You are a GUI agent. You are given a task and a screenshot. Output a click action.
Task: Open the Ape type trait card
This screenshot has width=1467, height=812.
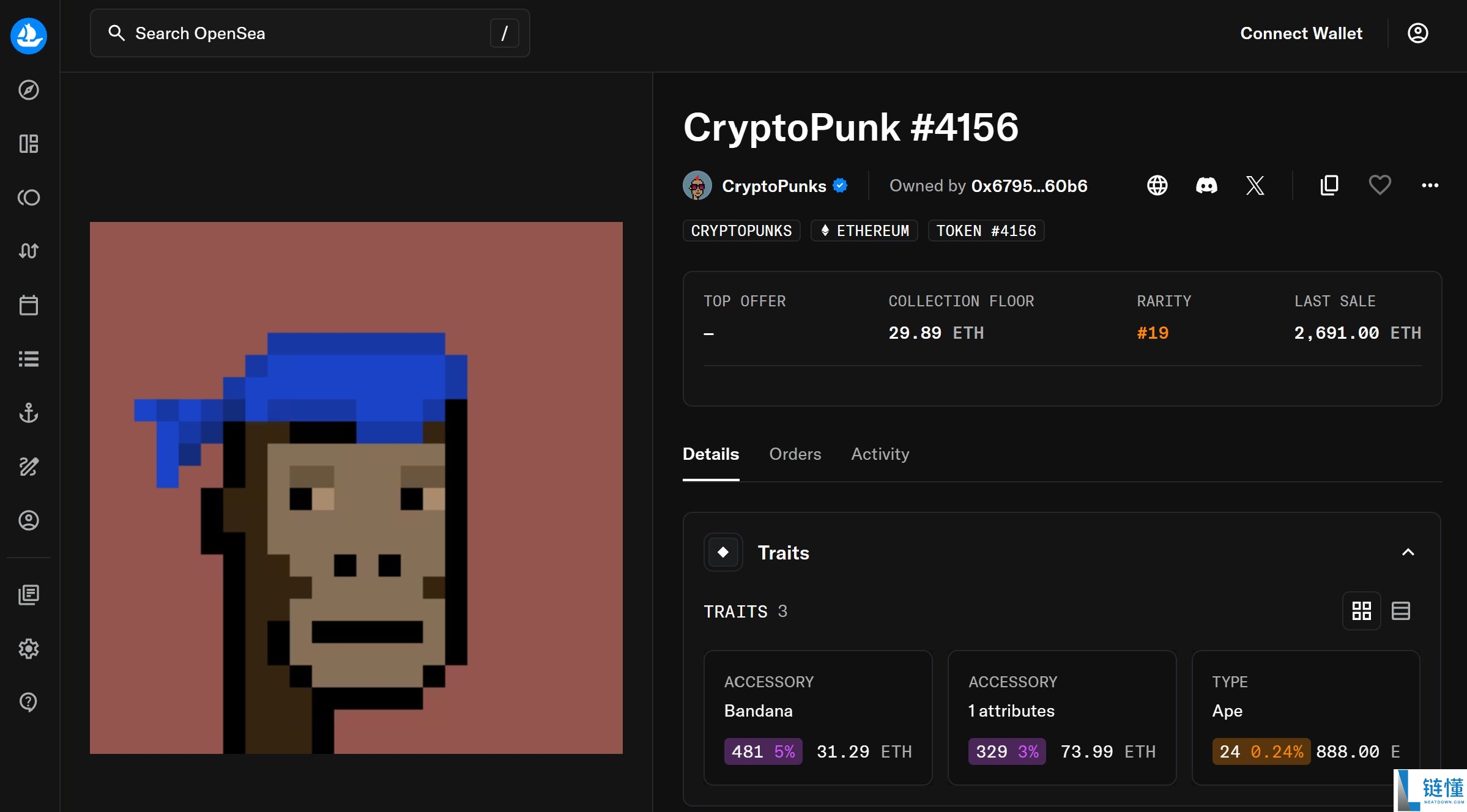click(x=1306, y=718)
